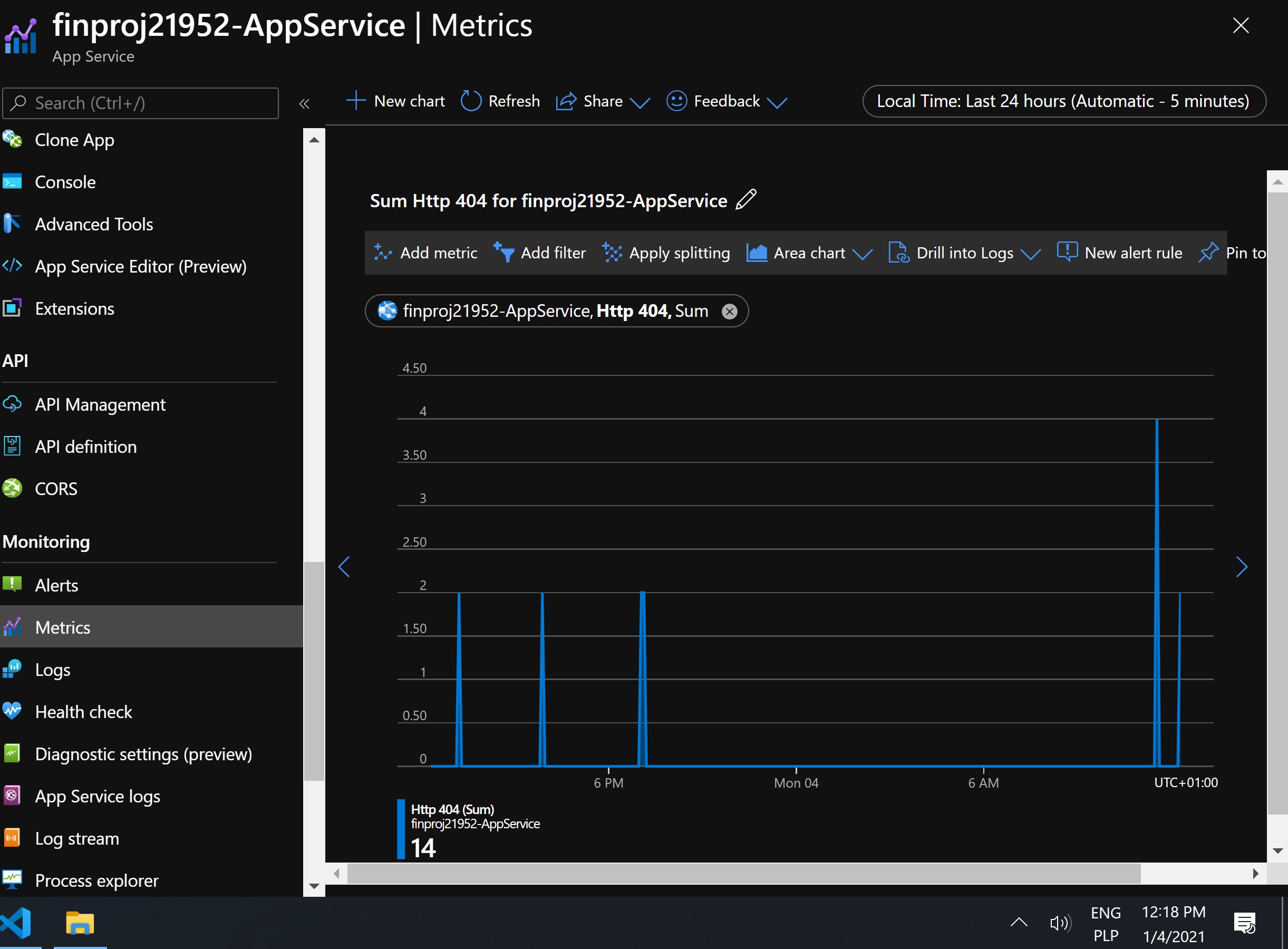Remove the Http 404 metric chip
Image resolution: width=1288 pixels, height=949 pixels.
pyautogui.click(x=729, y=312)
